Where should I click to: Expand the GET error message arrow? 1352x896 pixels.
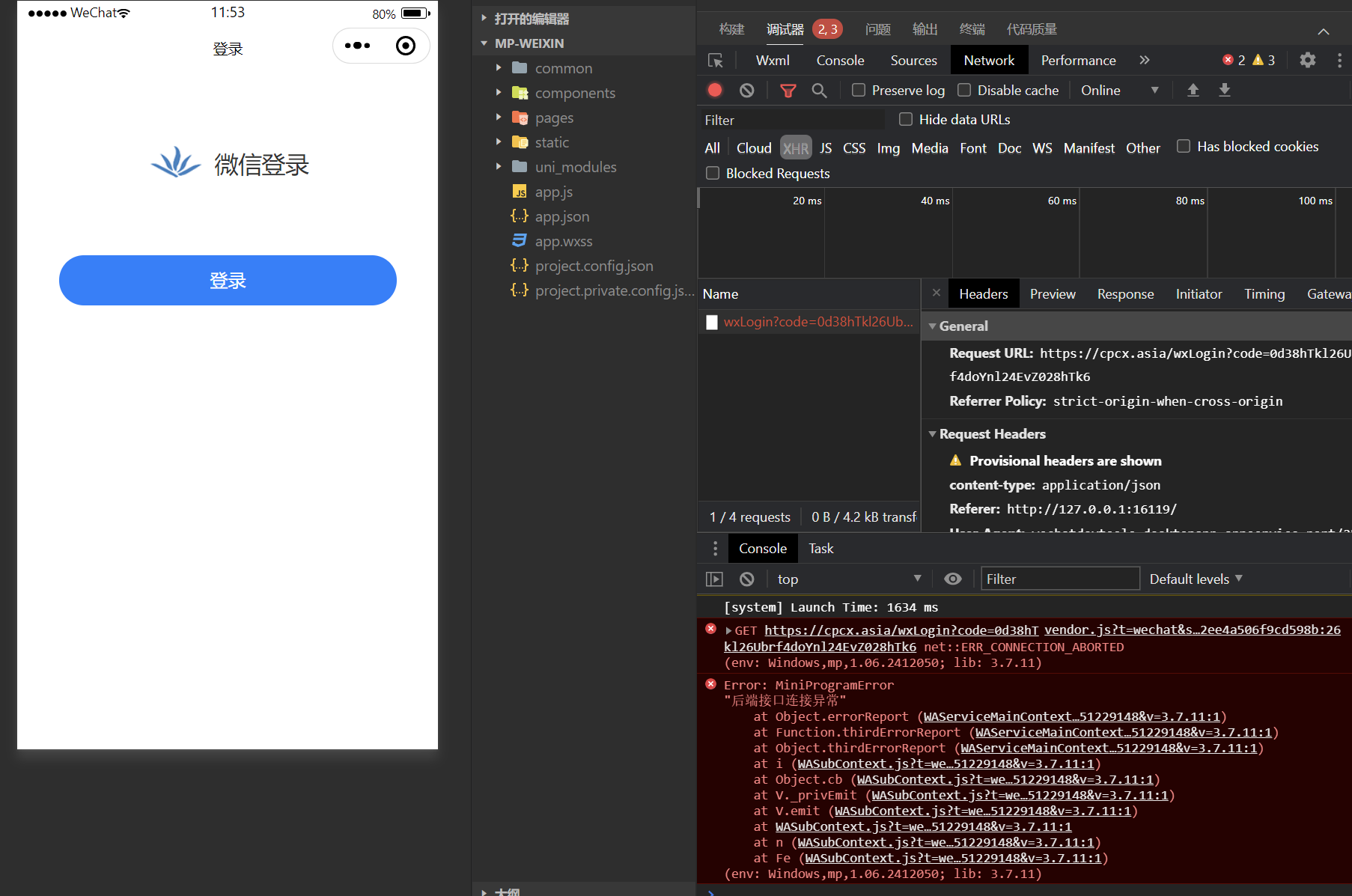(x=728, y=630)
